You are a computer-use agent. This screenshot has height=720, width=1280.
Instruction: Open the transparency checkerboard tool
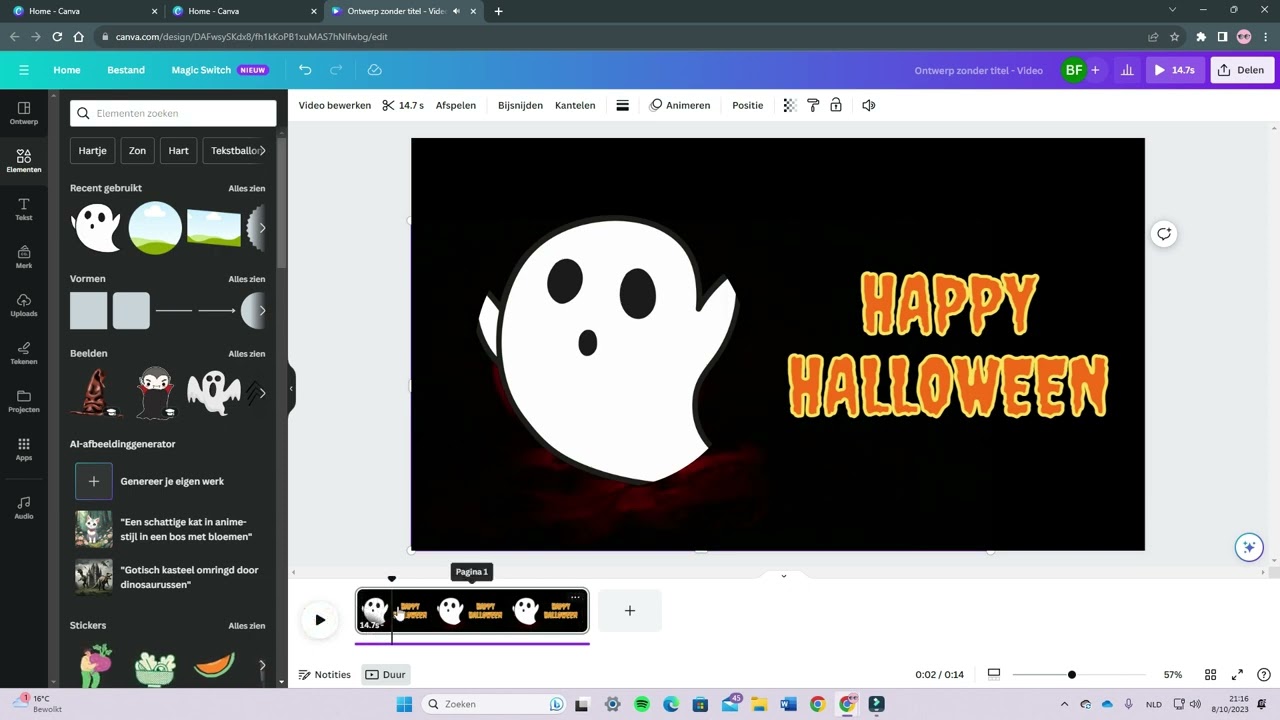click(789, 105)
